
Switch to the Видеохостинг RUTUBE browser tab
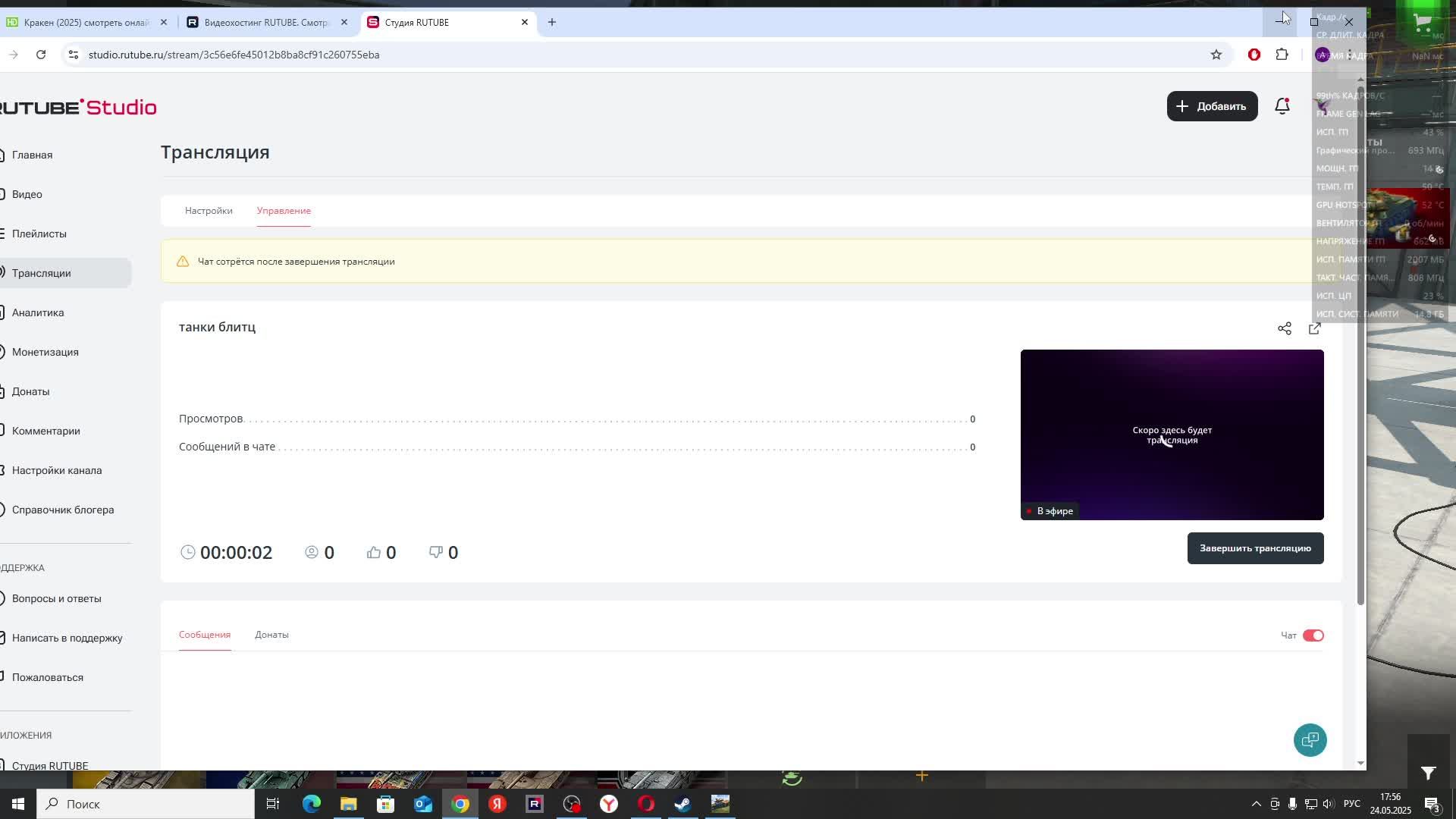pyautogui.click(x=265, y=23)
